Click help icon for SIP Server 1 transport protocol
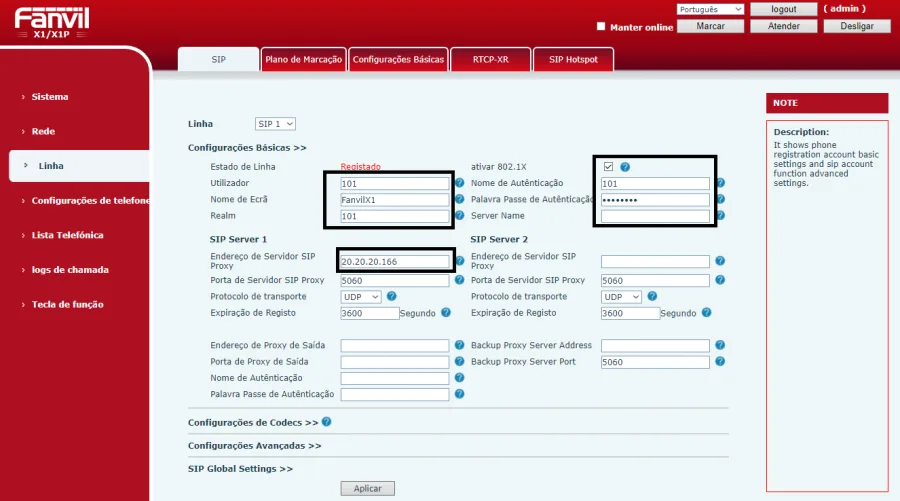The height and width of the screenshot is (501, 900). tap(391, 296)
